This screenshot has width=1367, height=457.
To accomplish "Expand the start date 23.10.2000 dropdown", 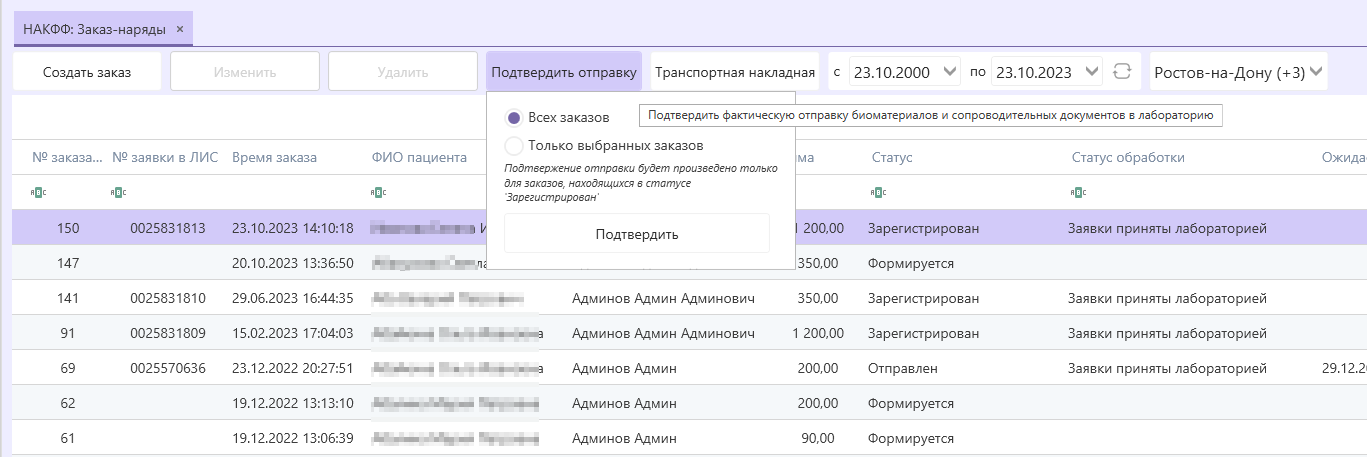I will [950, 72].
